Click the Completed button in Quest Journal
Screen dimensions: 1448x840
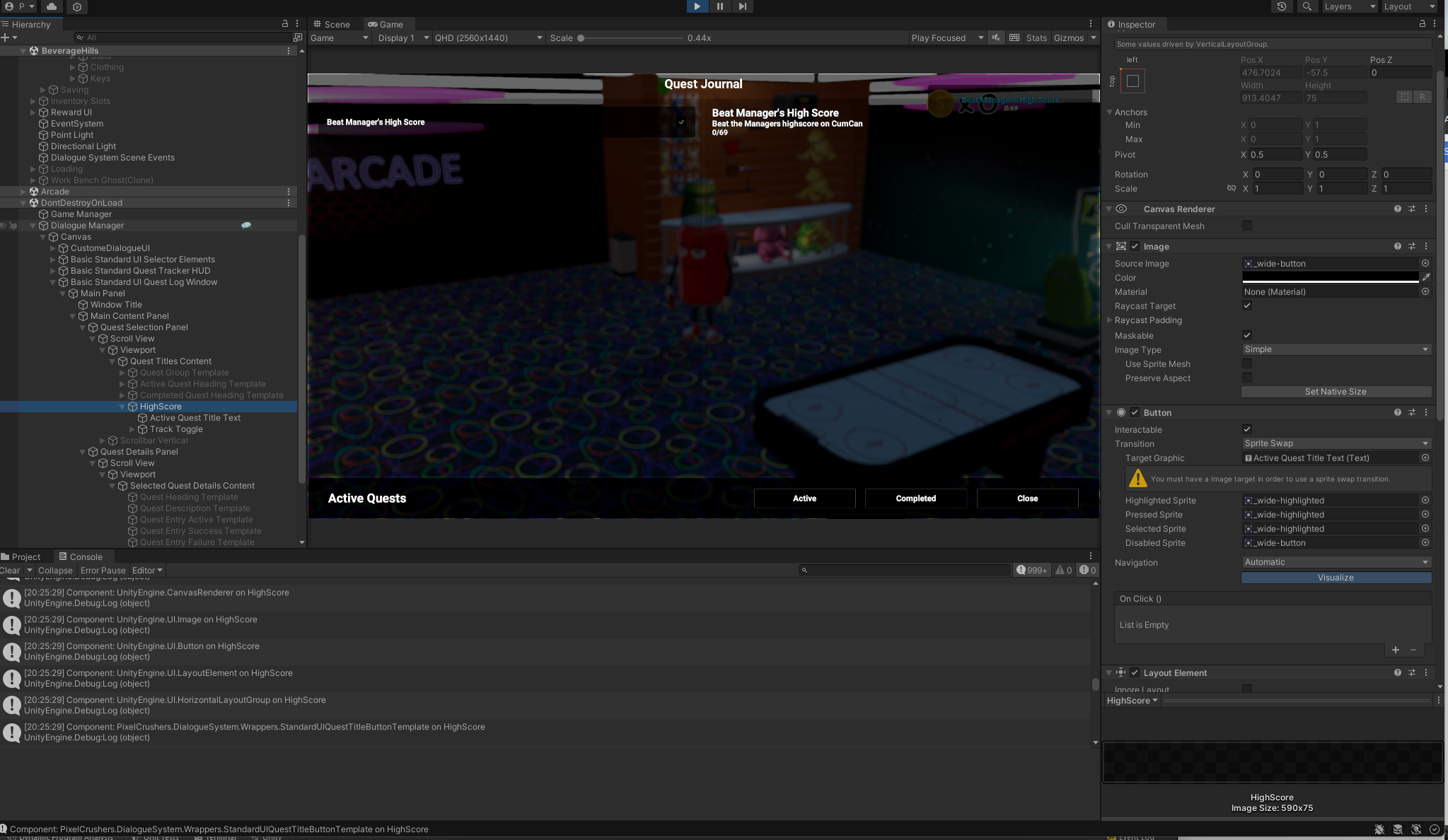916,498
